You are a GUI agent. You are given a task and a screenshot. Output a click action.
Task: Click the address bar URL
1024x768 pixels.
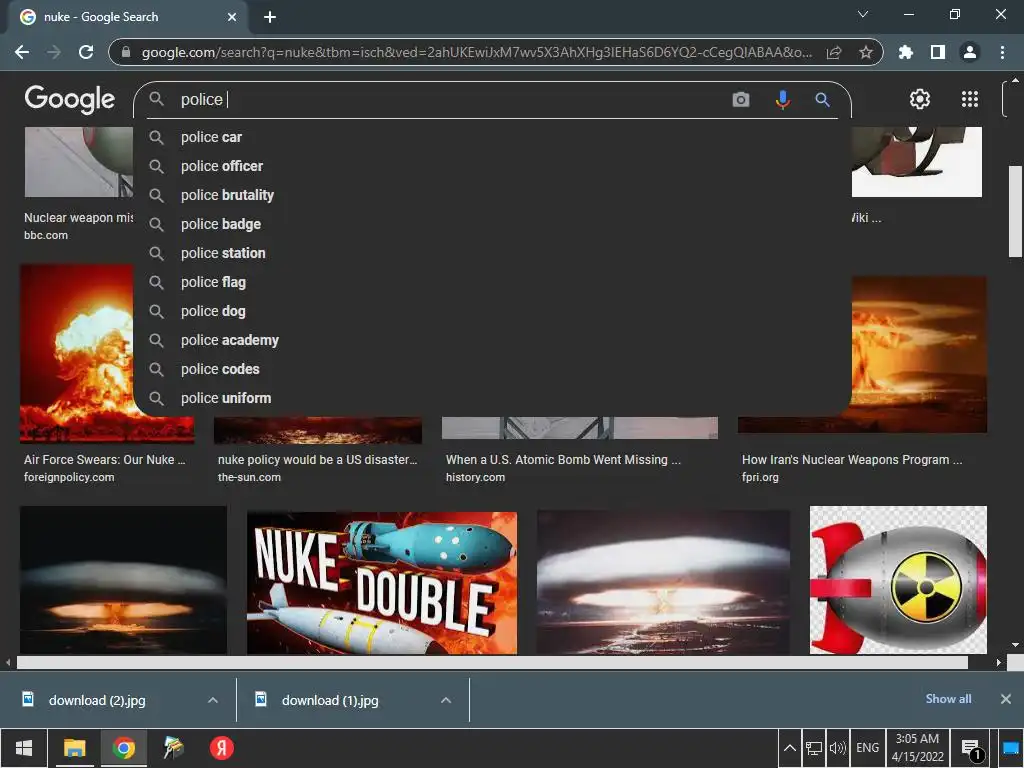[x=477, y=52]
